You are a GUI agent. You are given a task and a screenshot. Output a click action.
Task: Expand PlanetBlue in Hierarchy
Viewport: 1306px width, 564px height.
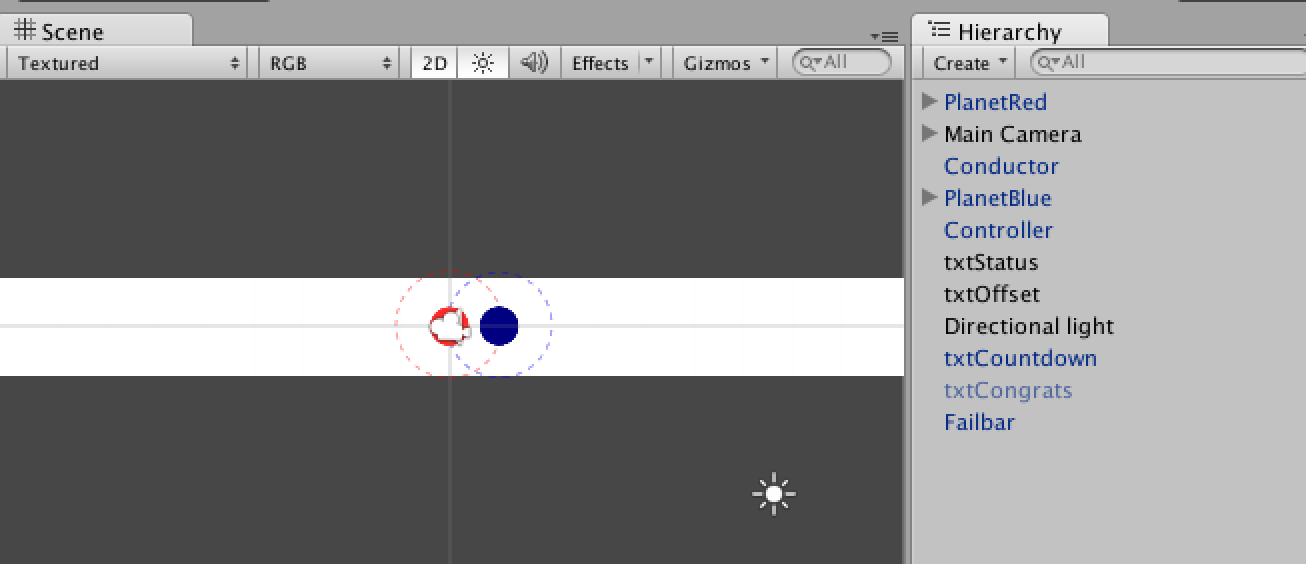point(929,197)
